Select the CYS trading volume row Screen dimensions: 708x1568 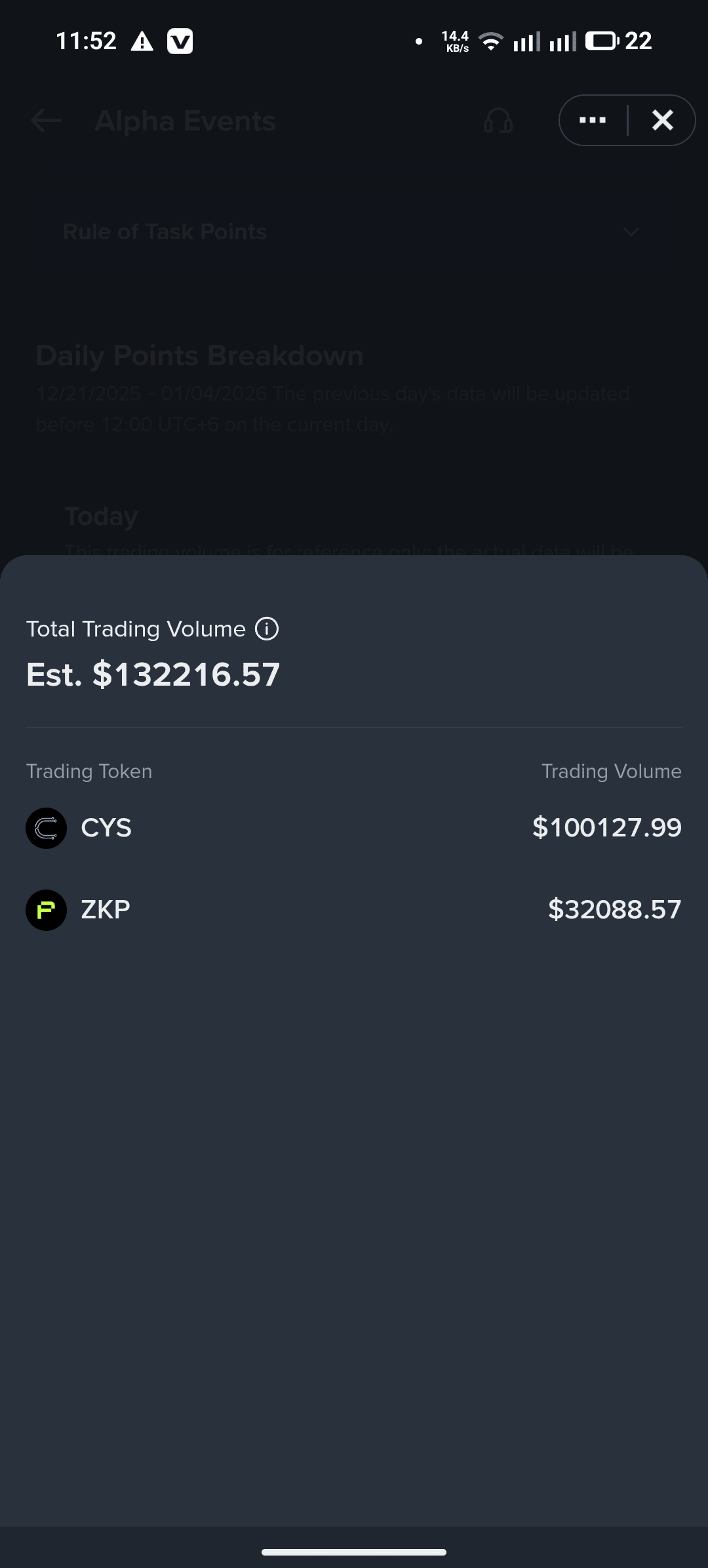click(354, 828)
